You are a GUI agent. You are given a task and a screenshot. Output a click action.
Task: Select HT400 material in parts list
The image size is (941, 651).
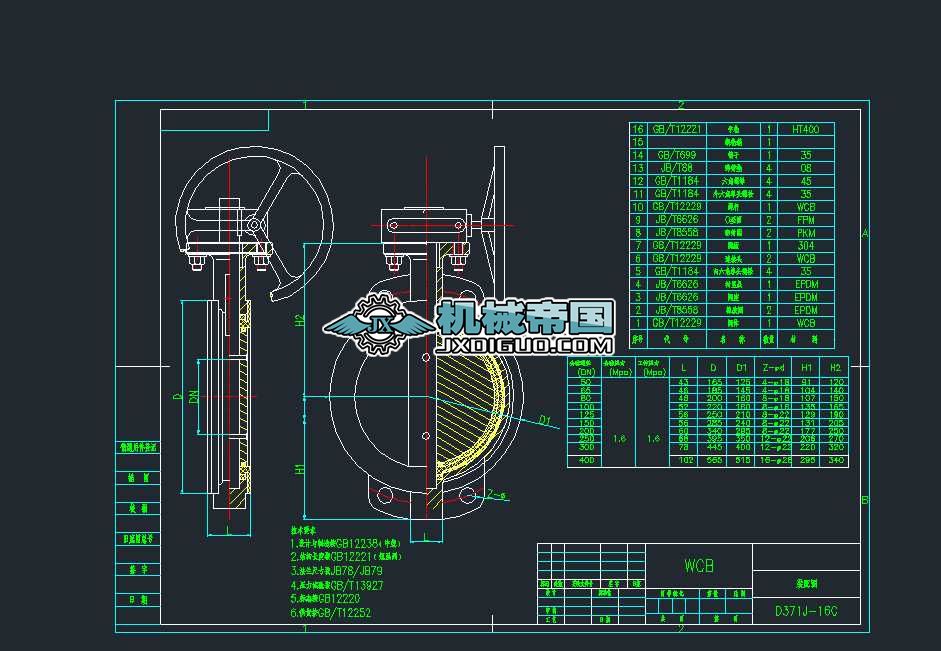pyautogui.click(x=805, y=129)
